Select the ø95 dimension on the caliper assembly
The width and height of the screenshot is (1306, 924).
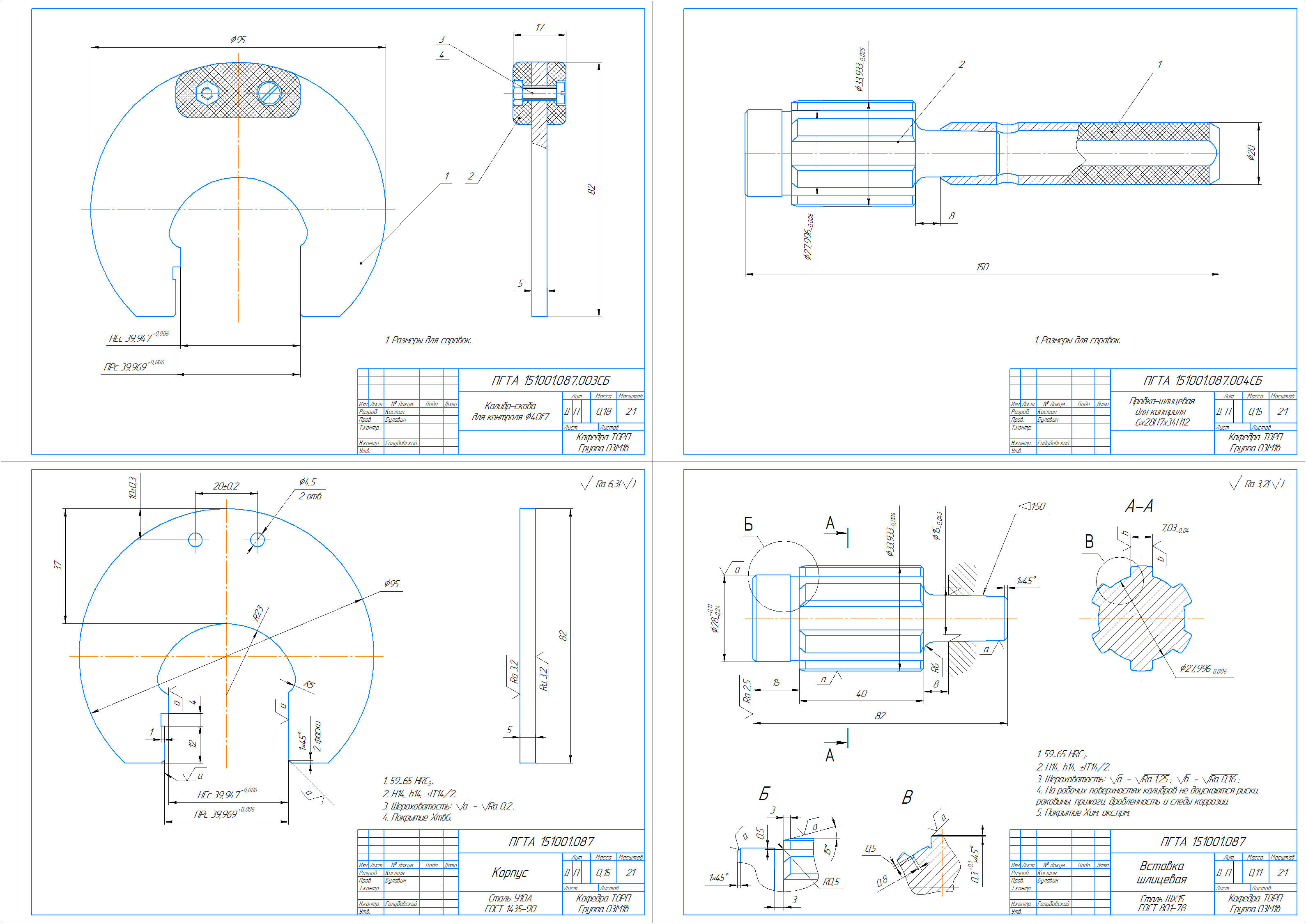[238, 39]
